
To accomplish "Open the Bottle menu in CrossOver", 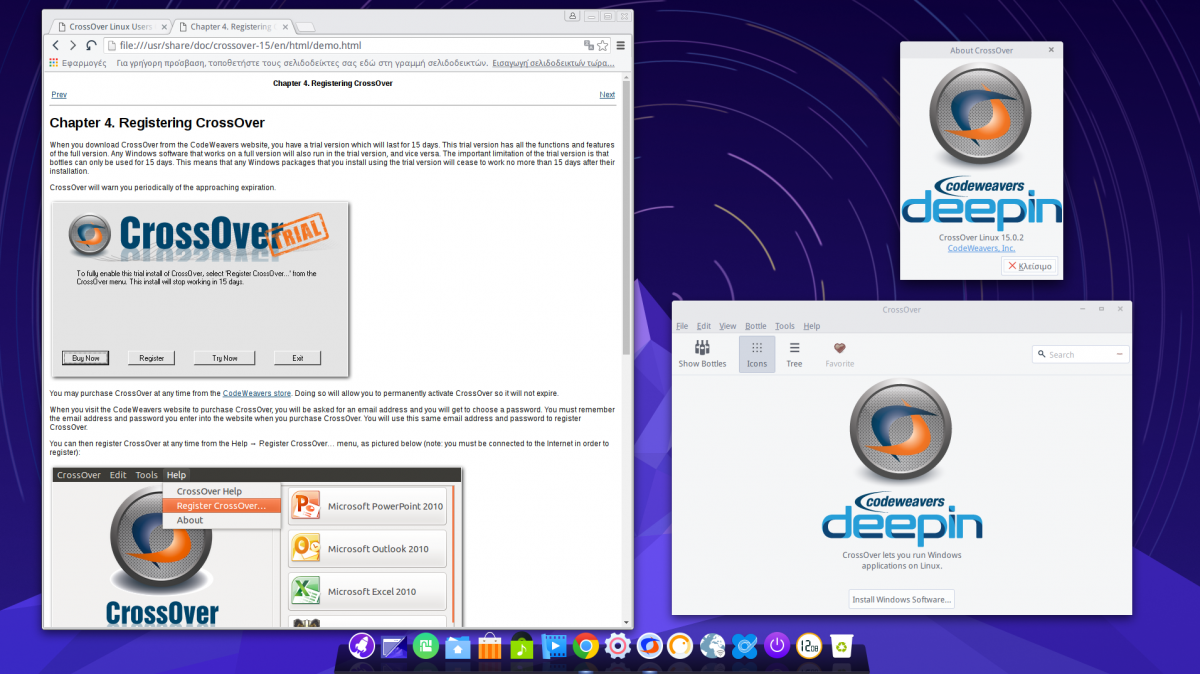I will 756,326.
